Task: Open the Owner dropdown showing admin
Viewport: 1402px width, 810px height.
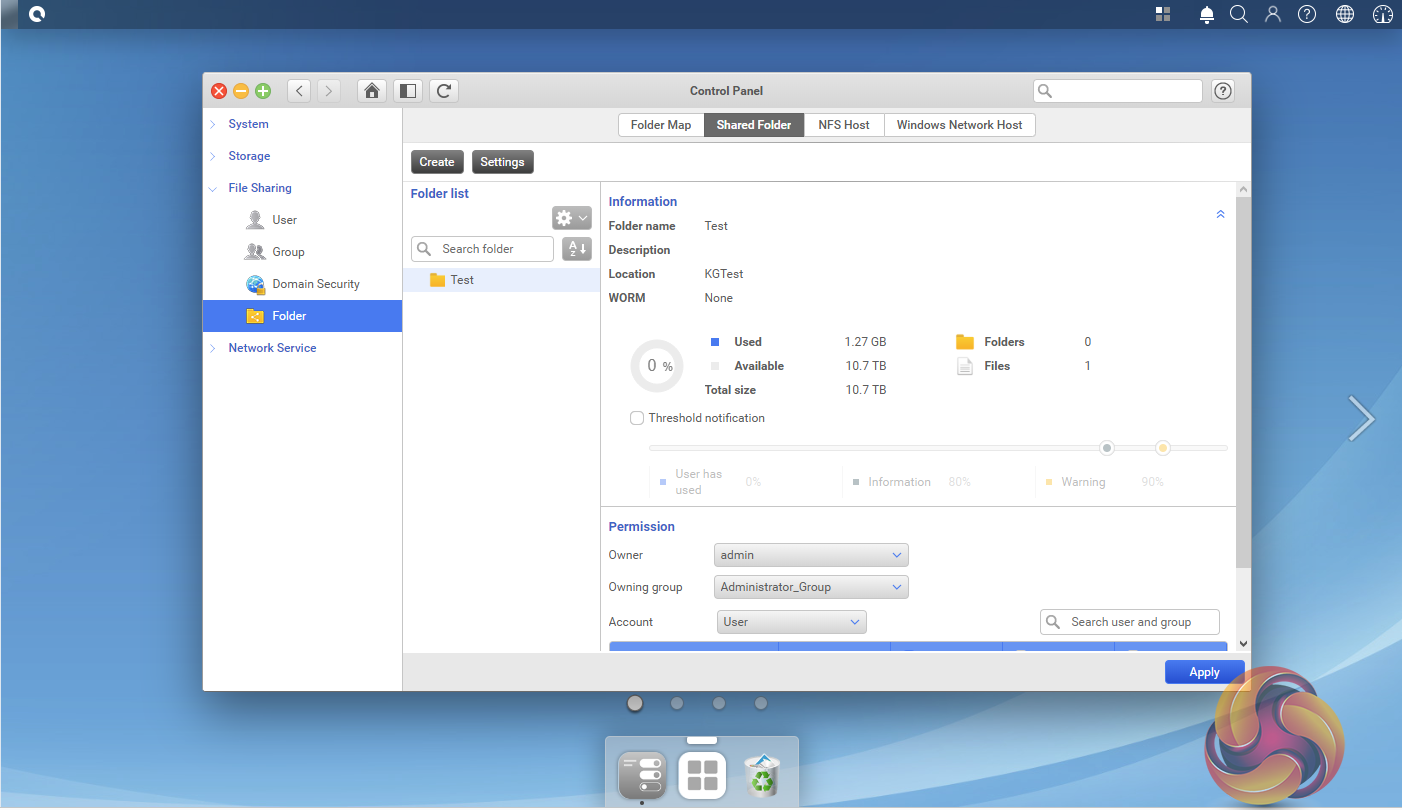Action: (811, 555)
